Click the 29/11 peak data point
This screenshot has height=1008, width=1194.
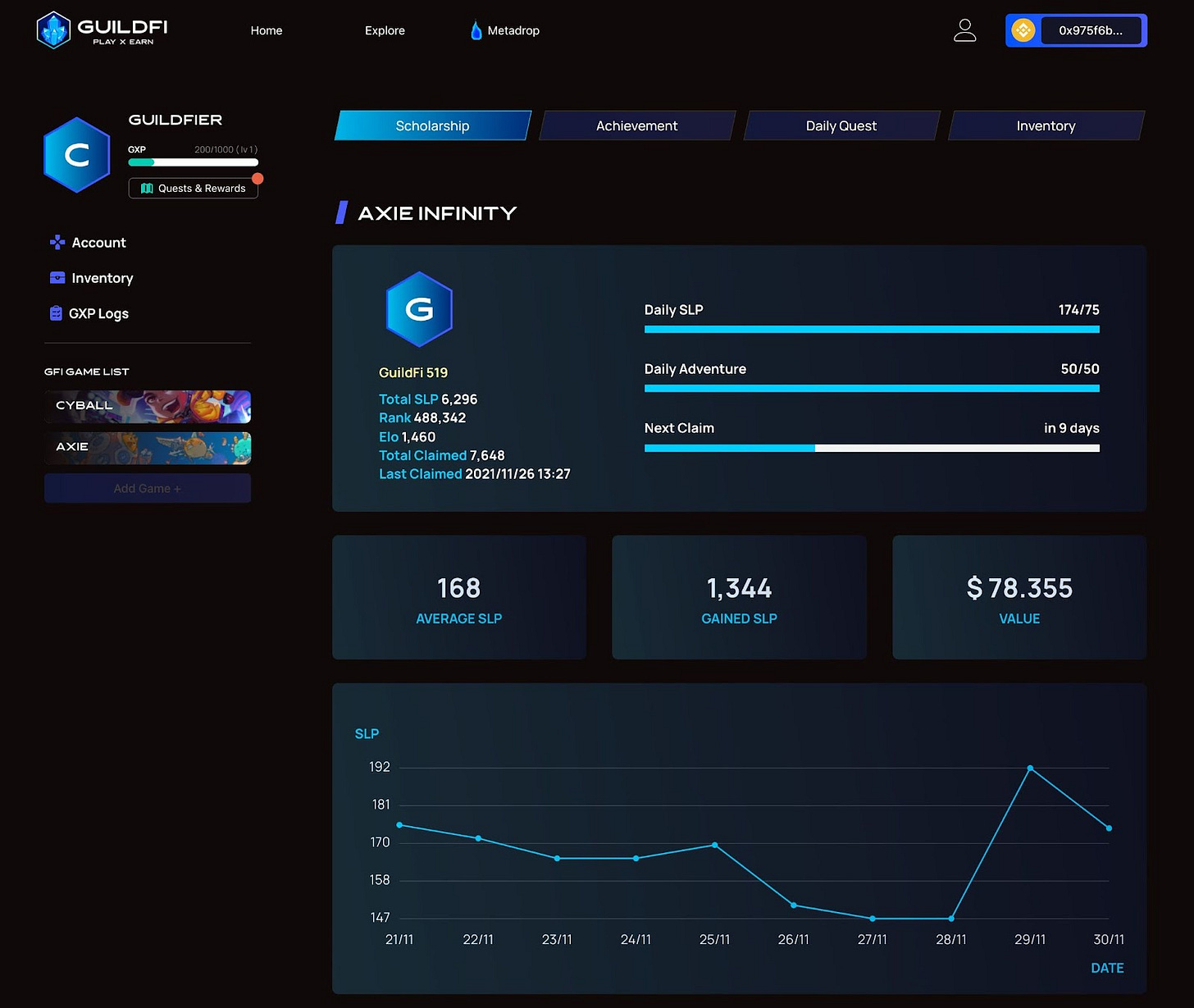click(x=1030, y=769)
